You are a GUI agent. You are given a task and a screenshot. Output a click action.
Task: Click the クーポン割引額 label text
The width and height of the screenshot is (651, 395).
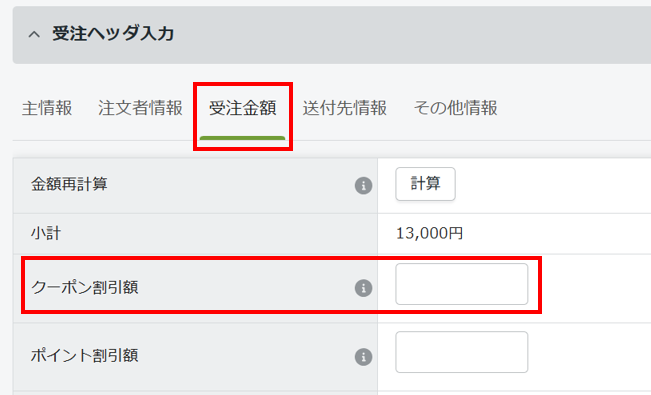click(x=85, y=287)
